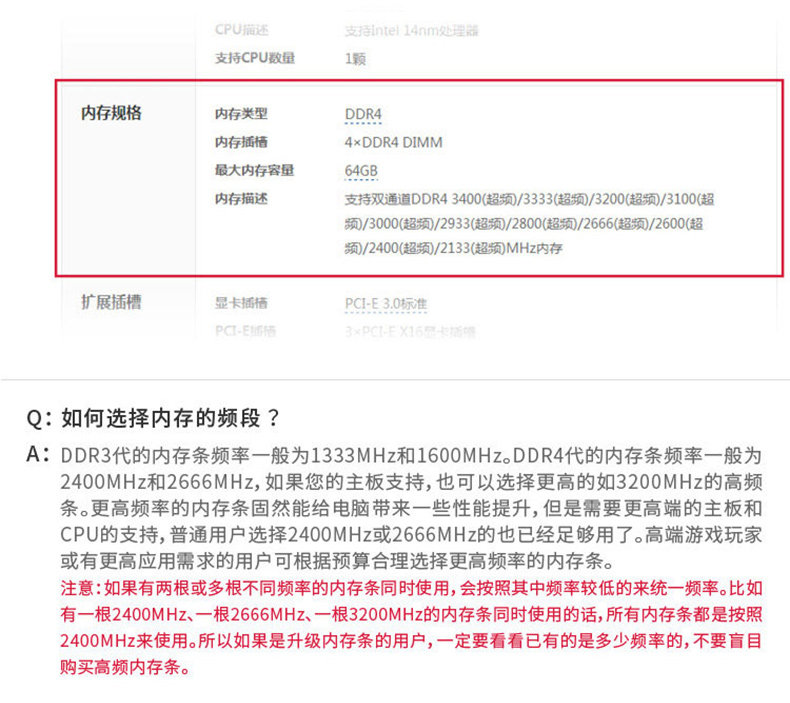790x703 pixels.
Task: Click the PCI-E插槽 label
Action: [x=245, y=331]
